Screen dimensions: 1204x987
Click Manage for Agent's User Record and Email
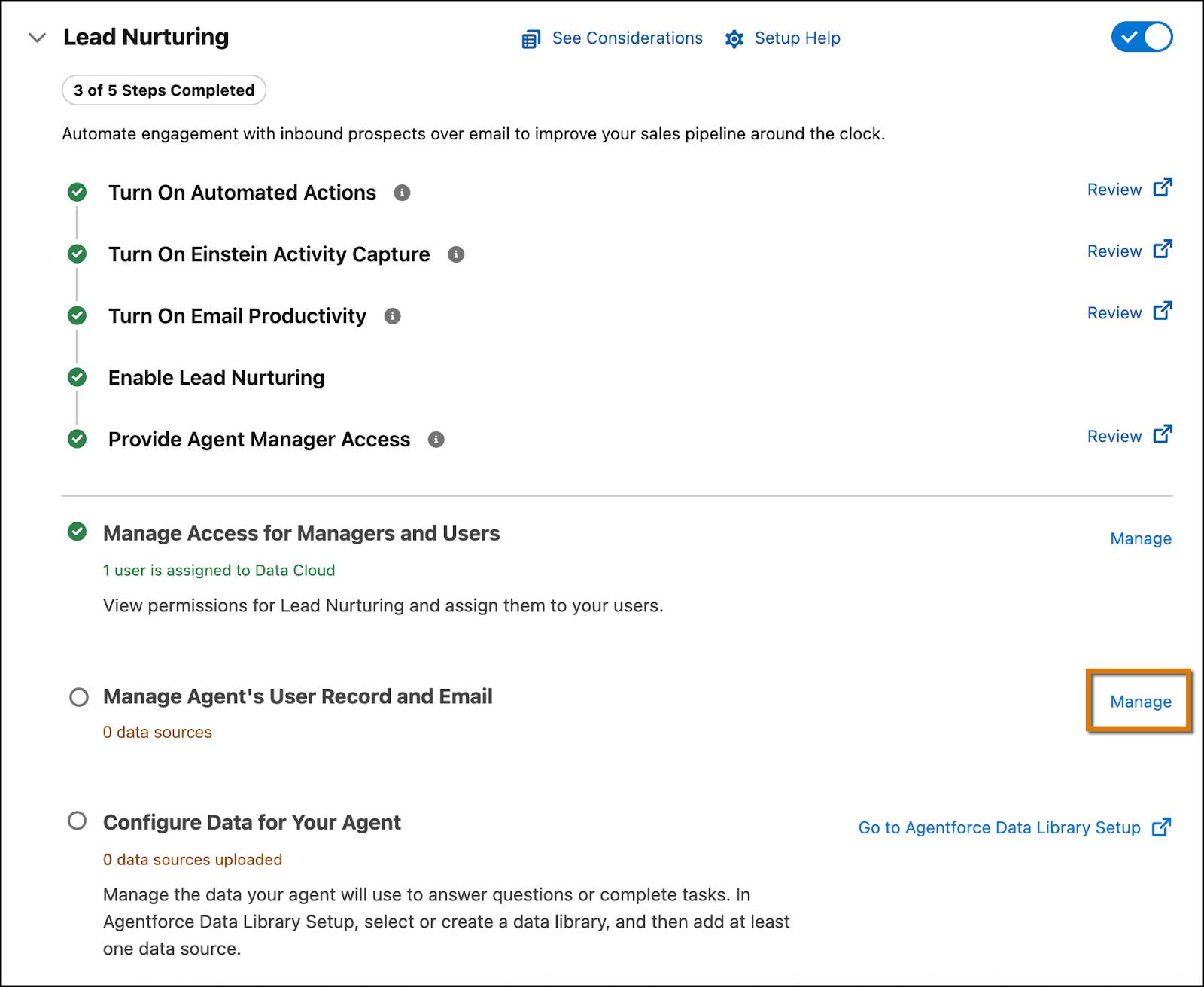[x=1140, y=701]
